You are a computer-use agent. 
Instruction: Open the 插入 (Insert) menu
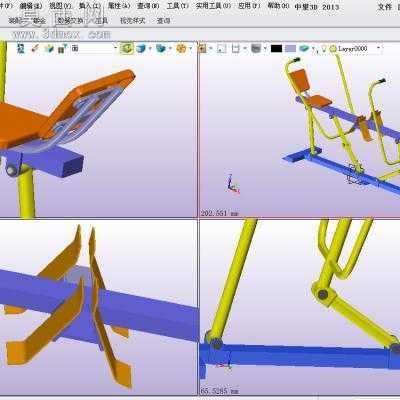click(x=90, y=6)
